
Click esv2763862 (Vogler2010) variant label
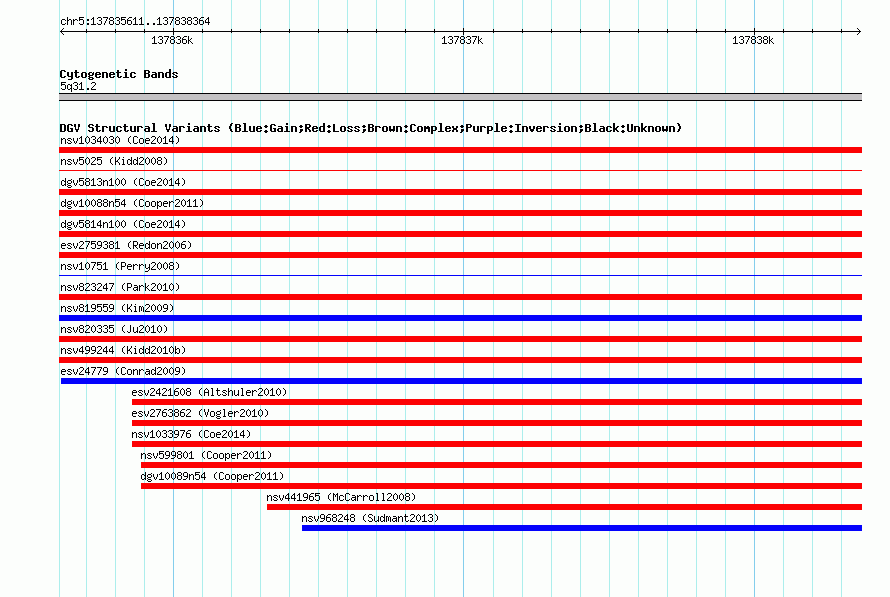[x=200, y=413]
